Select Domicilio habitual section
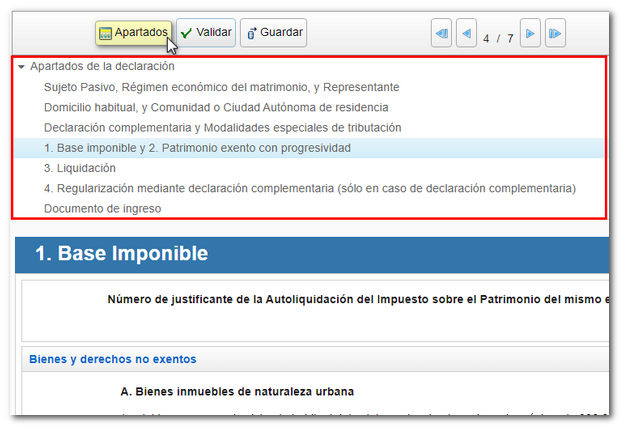 tap(216, 107)
